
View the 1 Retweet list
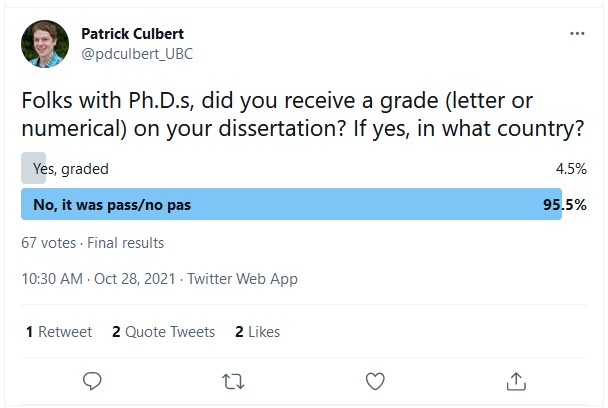59,332
